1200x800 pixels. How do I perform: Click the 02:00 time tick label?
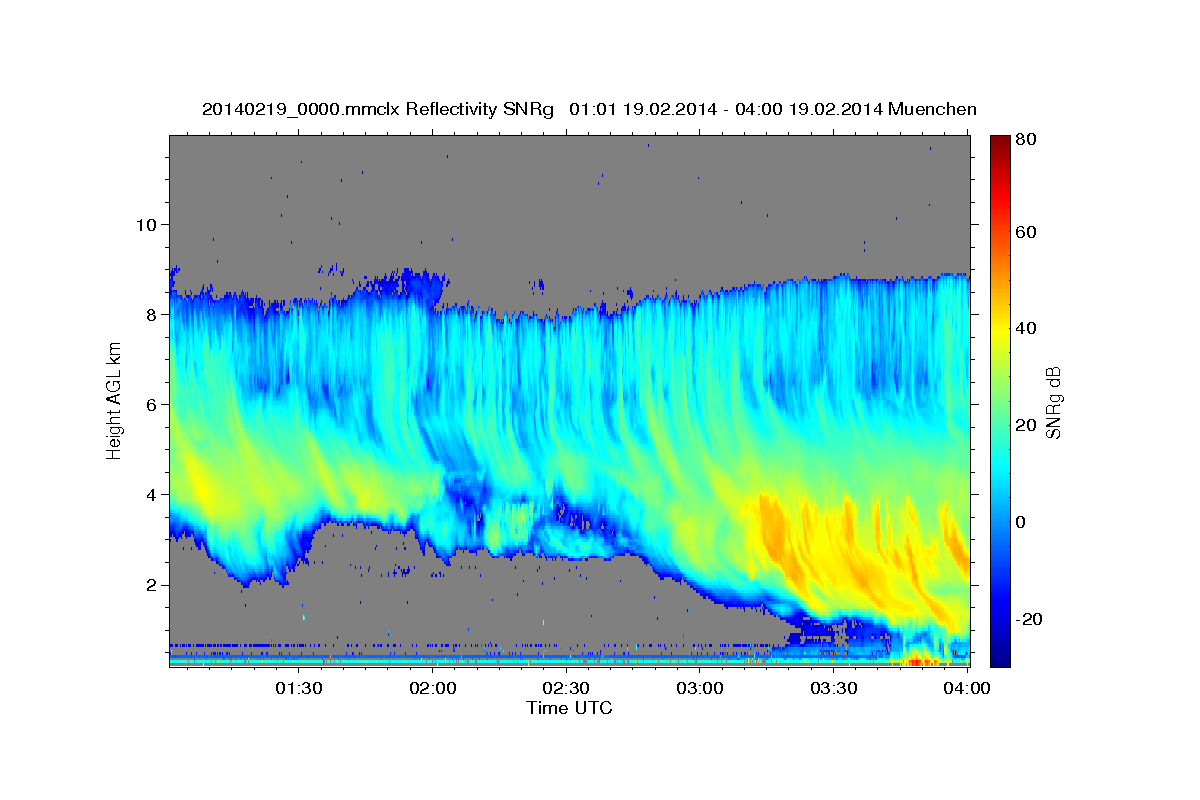[x=432, y=689]
